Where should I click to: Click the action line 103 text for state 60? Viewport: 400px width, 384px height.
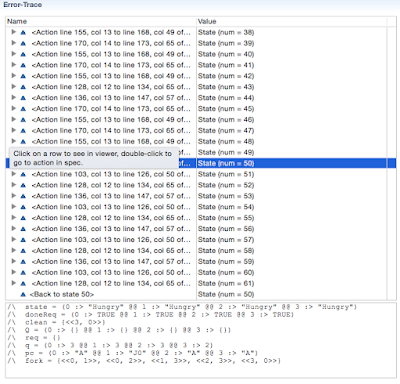coord(111,272)
